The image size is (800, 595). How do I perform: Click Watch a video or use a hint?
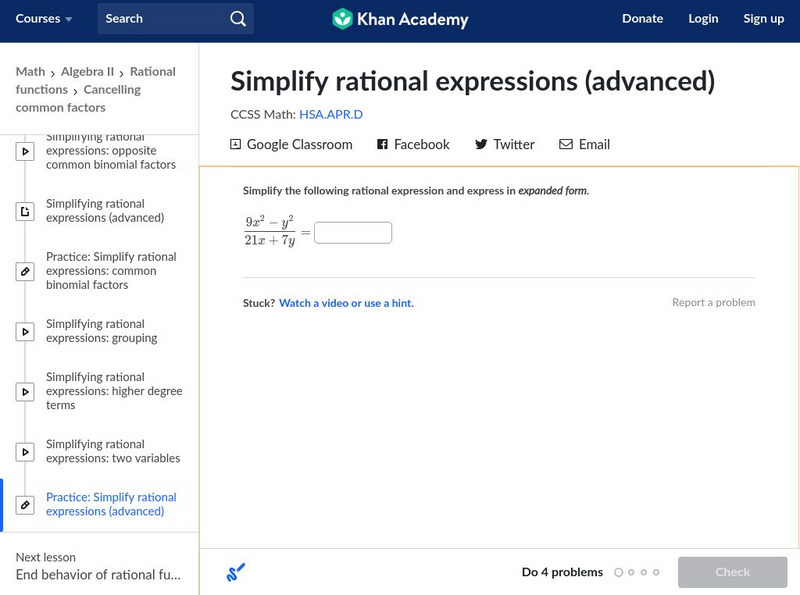tap(346, 303)
